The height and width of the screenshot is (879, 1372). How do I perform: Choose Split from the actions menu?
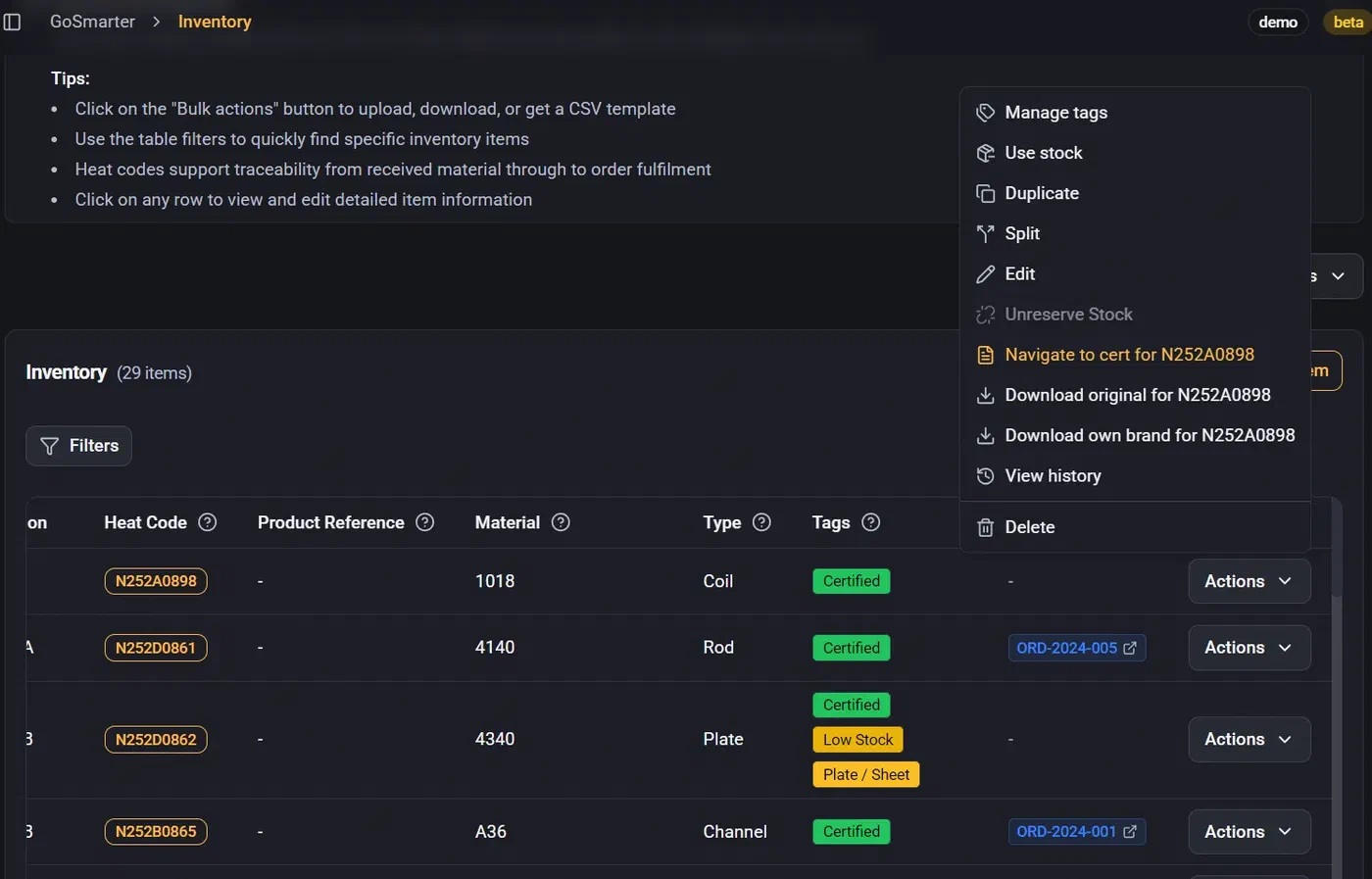tap(1135, 233)
